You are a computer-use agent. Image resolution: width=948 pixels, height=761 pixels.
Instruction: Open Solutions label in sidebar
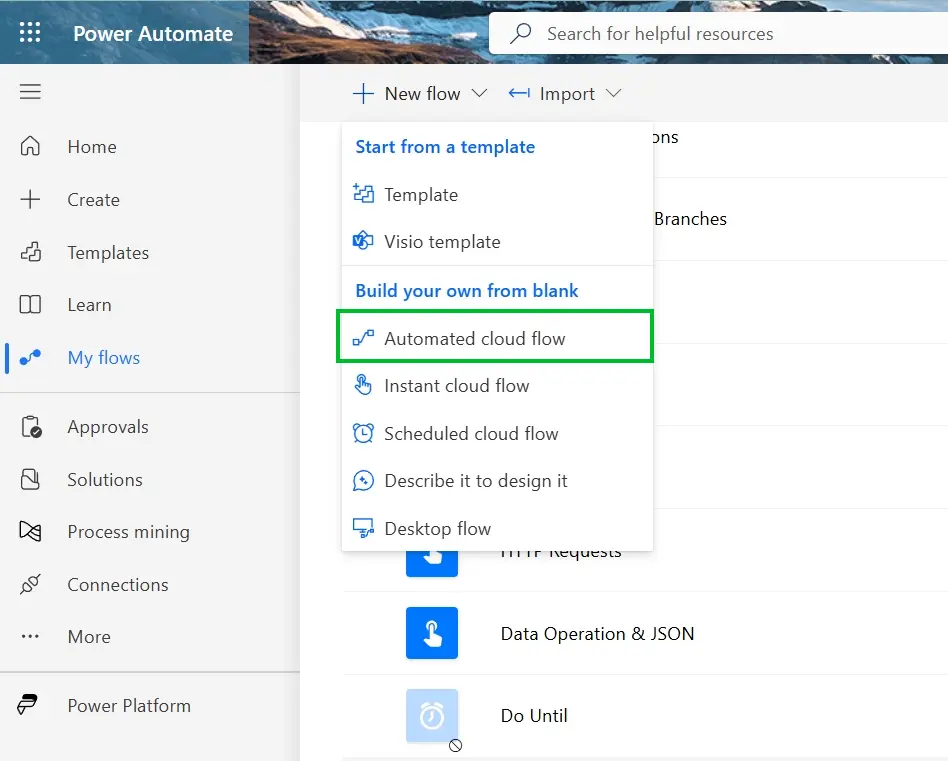click(x=105, y=479)
